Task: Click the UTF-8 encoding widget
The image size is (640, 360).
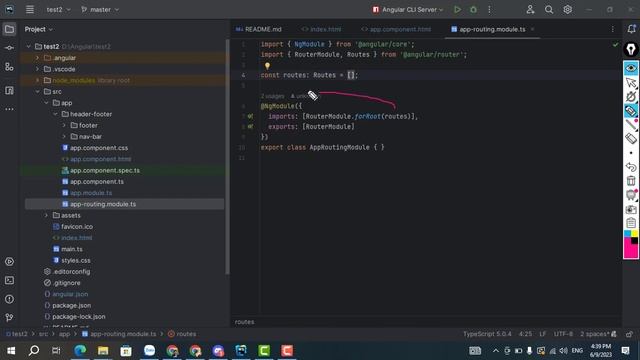Action: pos(563,334)
